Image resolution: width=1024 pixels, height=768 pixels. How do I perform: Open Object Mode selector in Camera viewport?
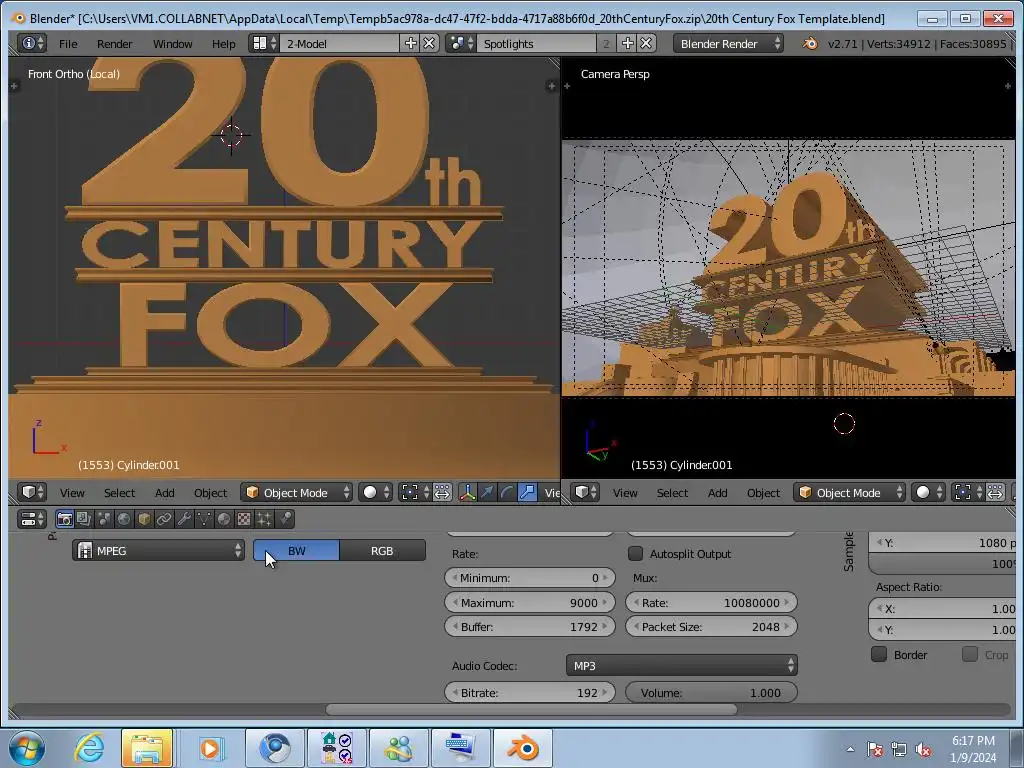point(850,492)
